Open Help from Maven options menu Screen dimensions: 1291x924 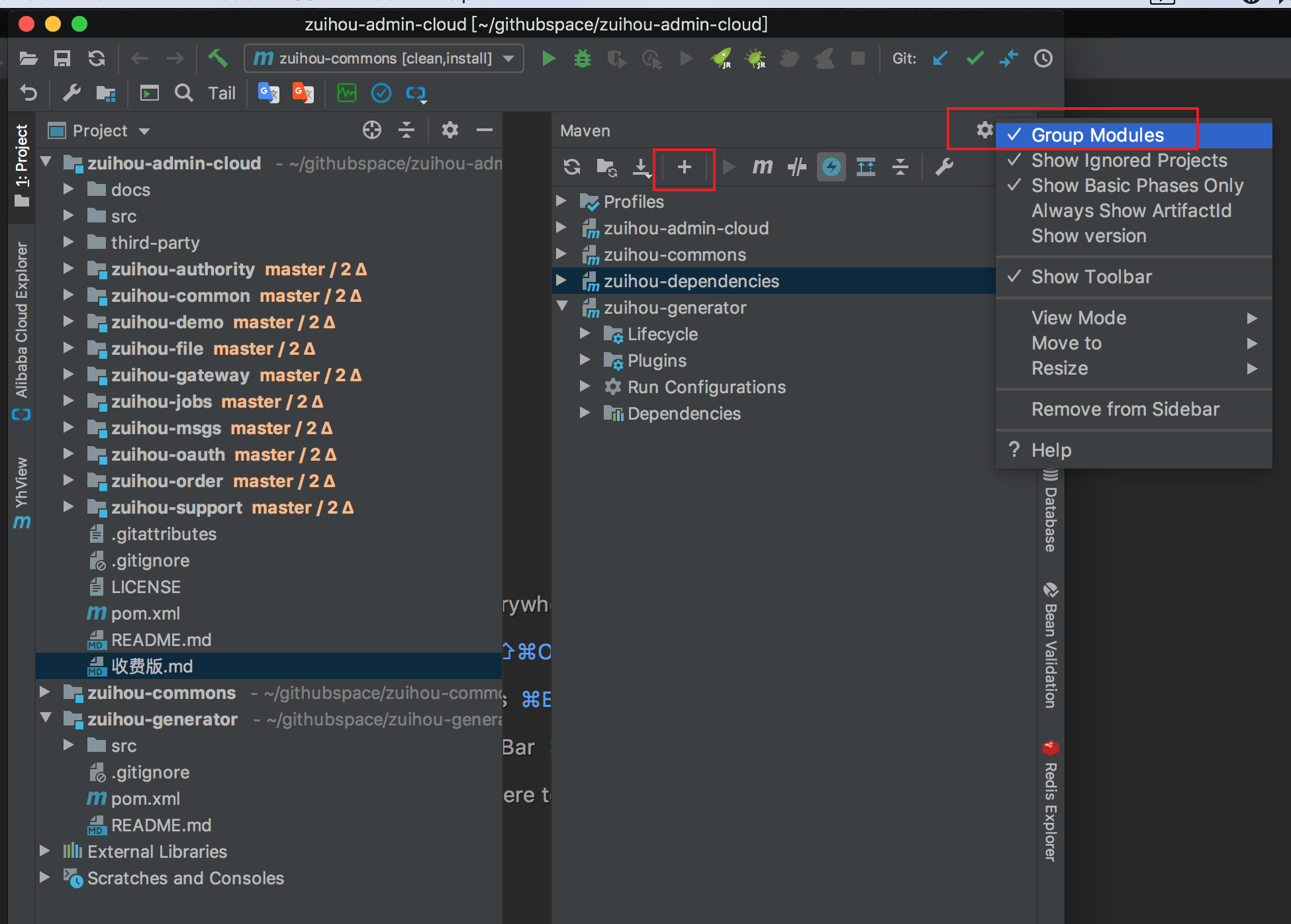pyautogui.click(x=1133, y=450)
